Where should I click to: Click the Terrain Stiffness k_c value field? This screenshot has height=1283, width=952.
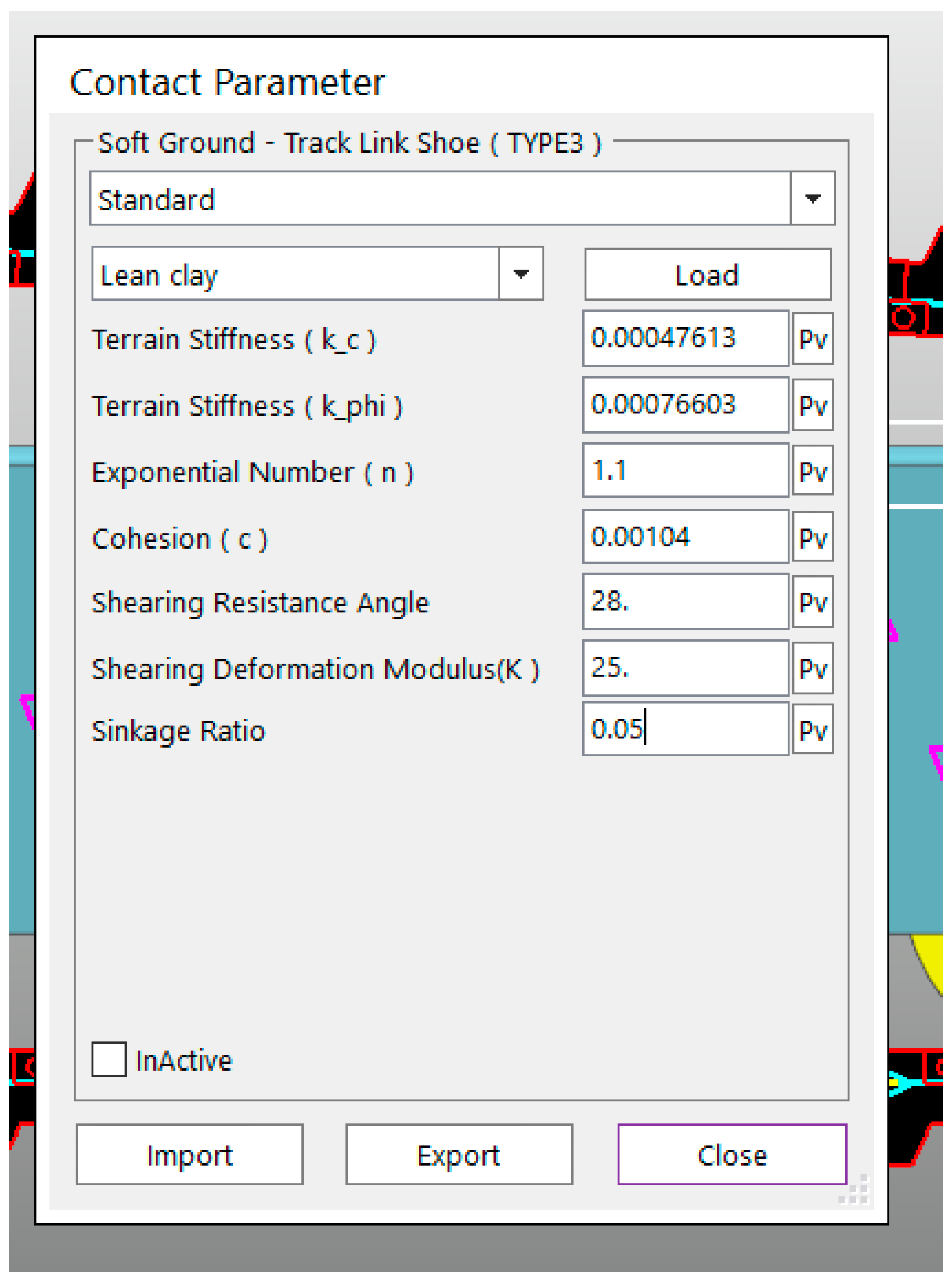pos(685,339)
